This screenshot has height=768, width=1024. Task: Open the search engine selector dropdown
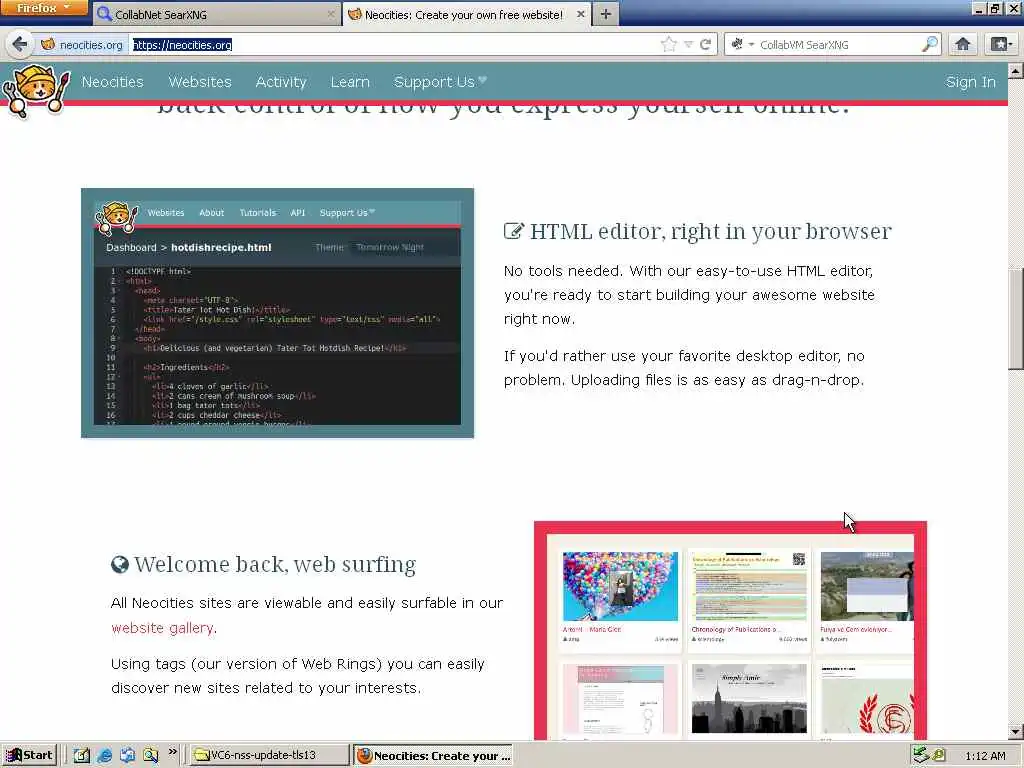click(743, 44)
